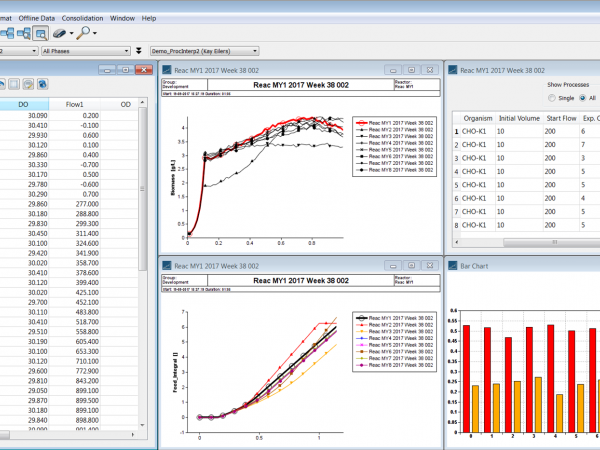
Task: Click data panel vertical scrollbar thumb
Action: [142, 189]
